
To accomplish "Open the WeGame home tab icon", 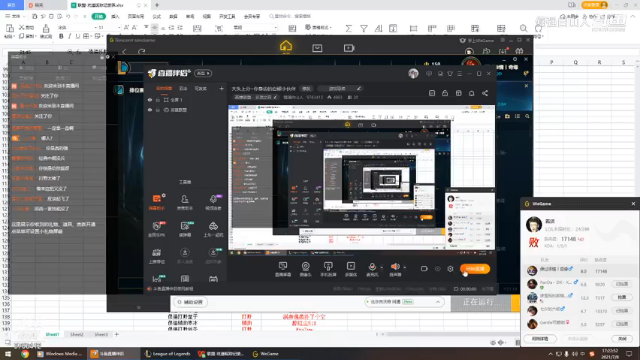I will pyautogui.click(x=286, y=47).
